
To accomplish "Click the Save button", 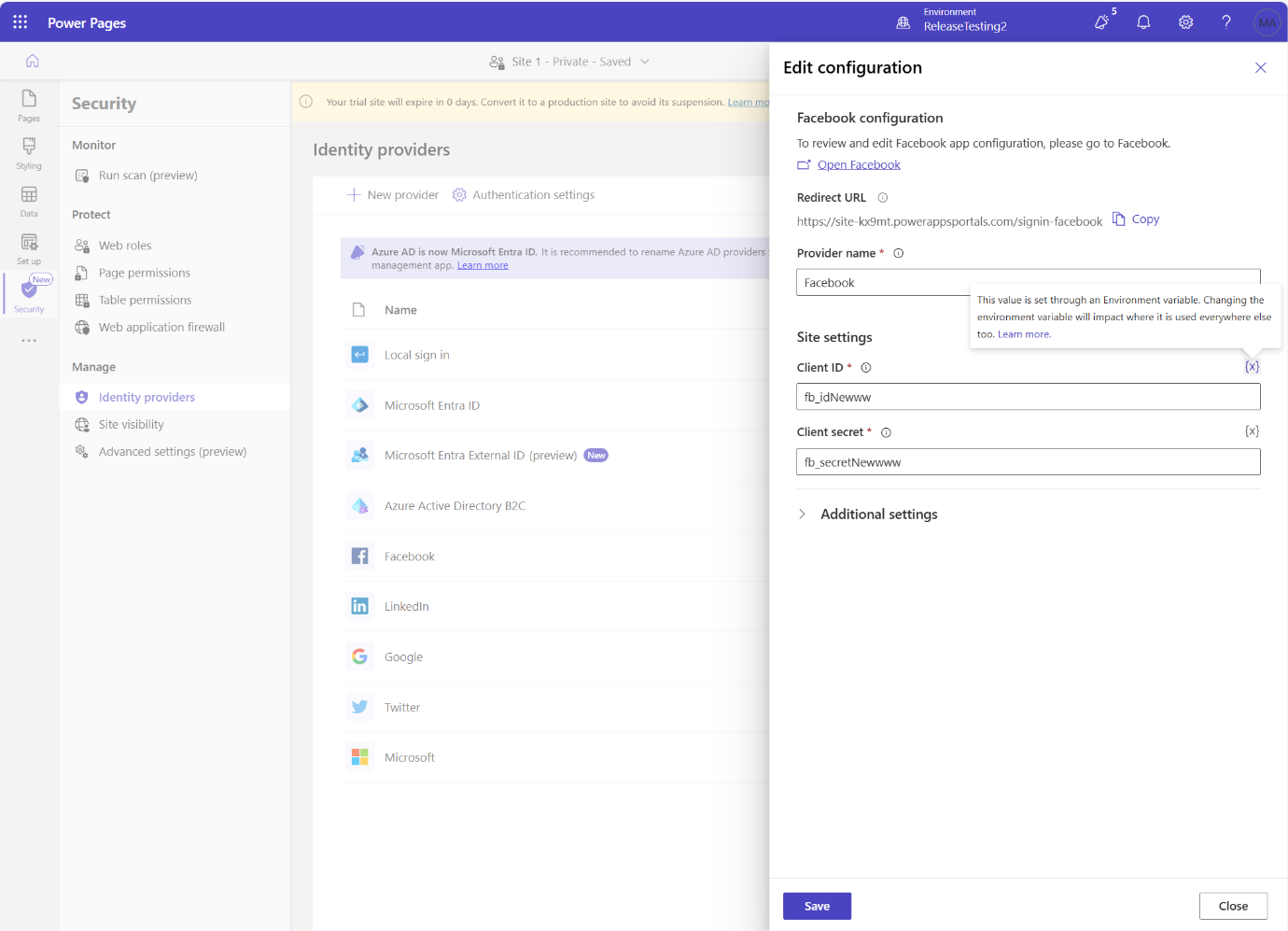I will click(817, 906).
